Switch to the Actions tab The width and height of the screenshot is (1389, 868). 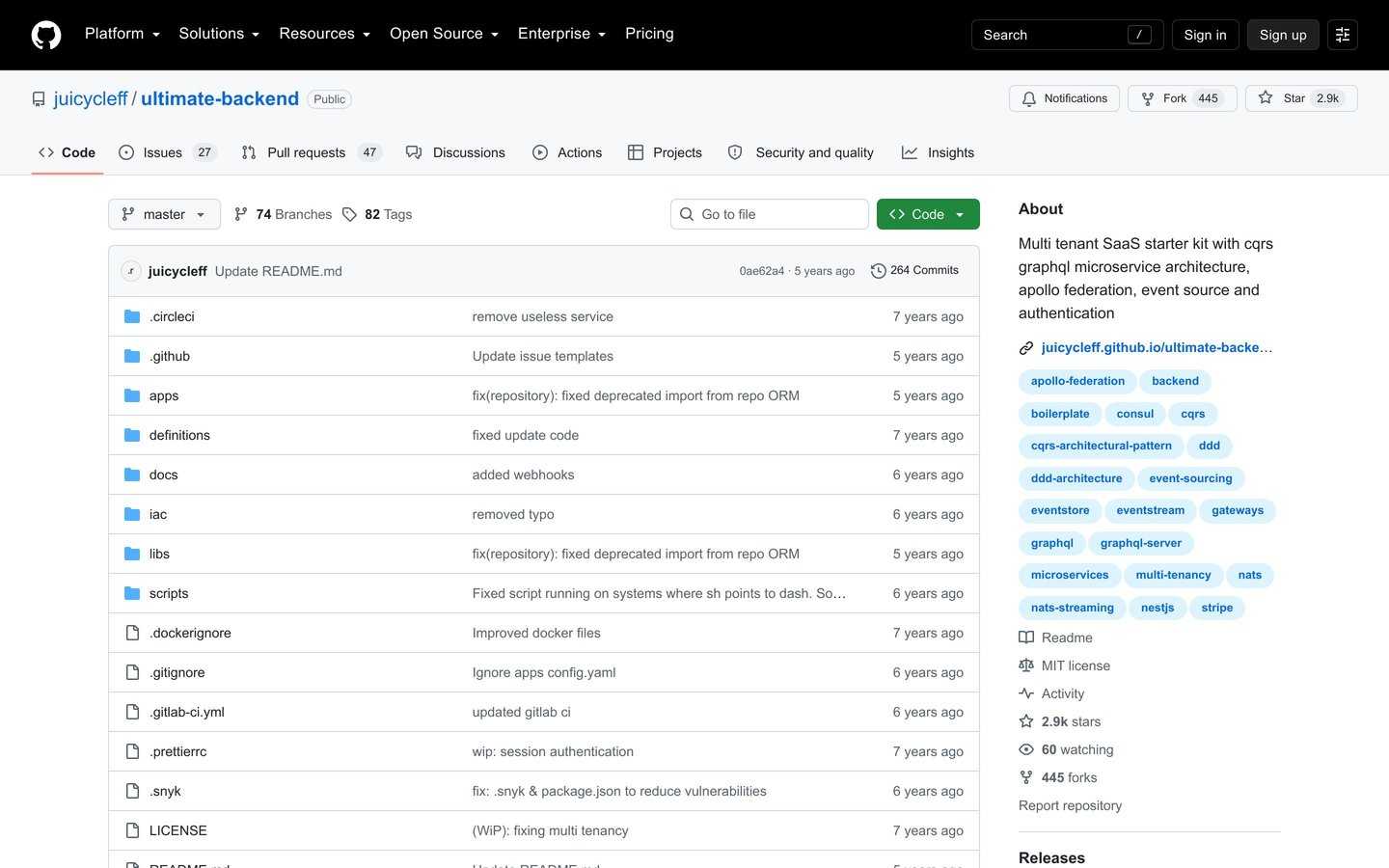[x=567, y=152]
